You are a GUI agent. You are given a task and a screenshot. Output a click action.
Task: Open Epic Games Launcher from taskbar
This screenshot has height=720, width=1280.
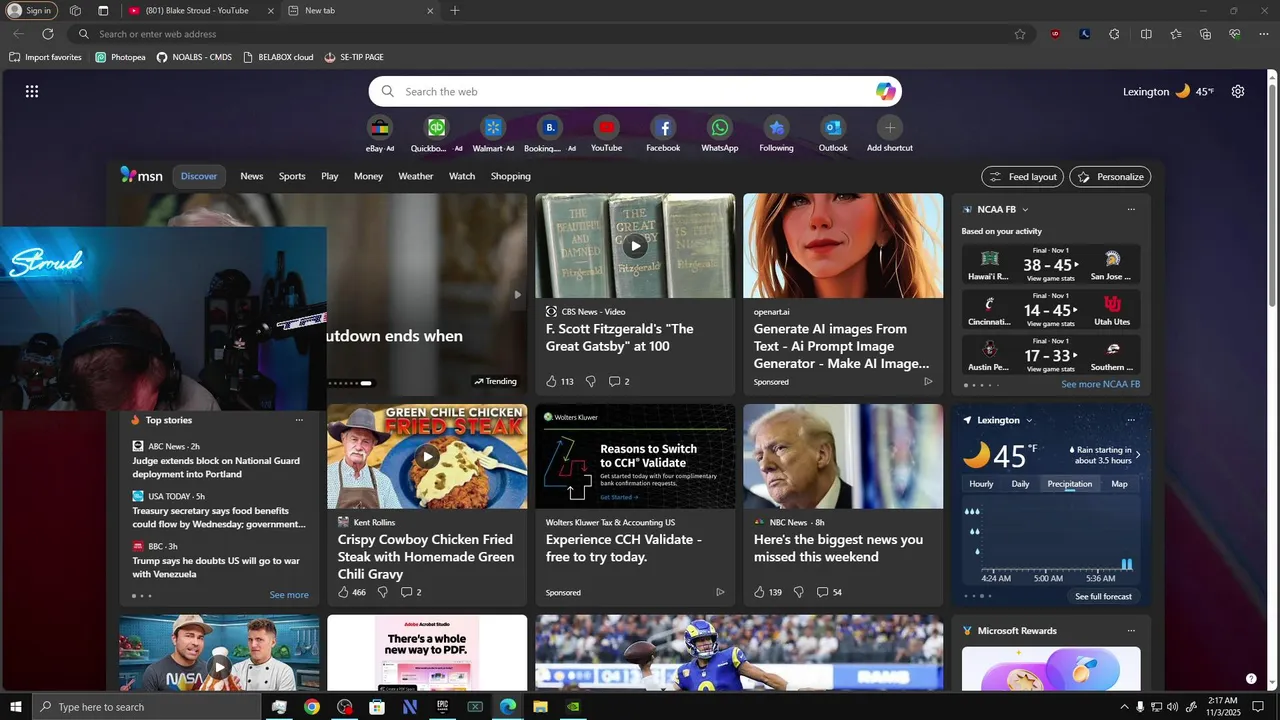[442, 707]
